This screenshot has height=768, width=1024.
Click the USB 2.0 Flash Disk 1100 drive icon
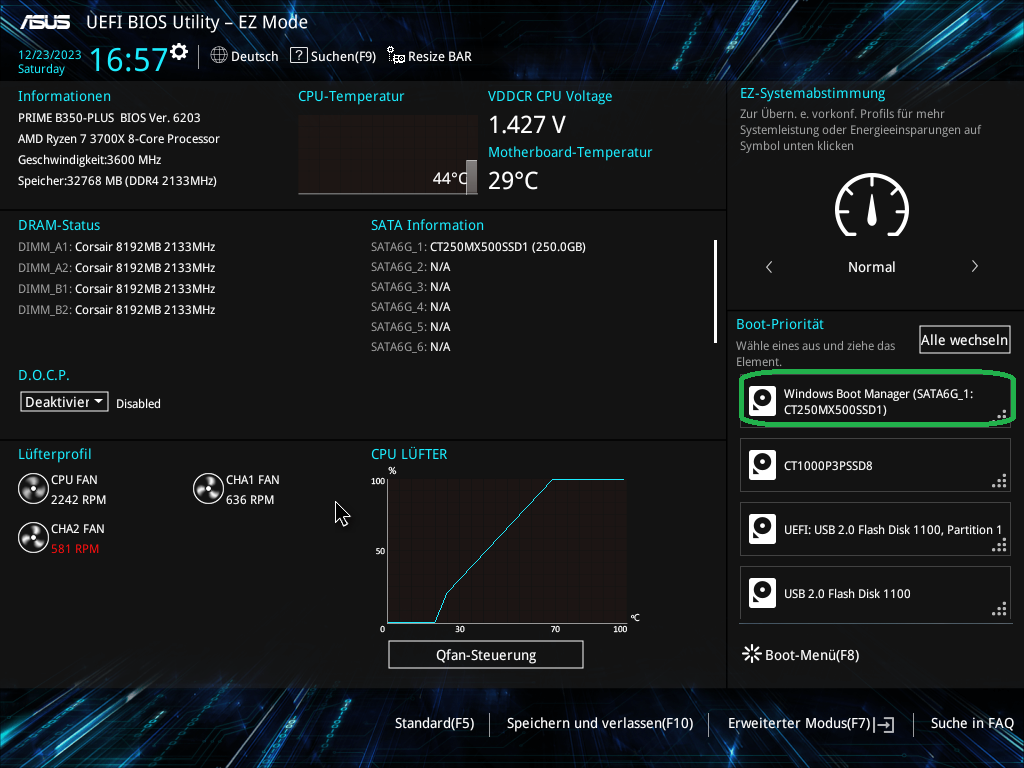click(762, 593)
